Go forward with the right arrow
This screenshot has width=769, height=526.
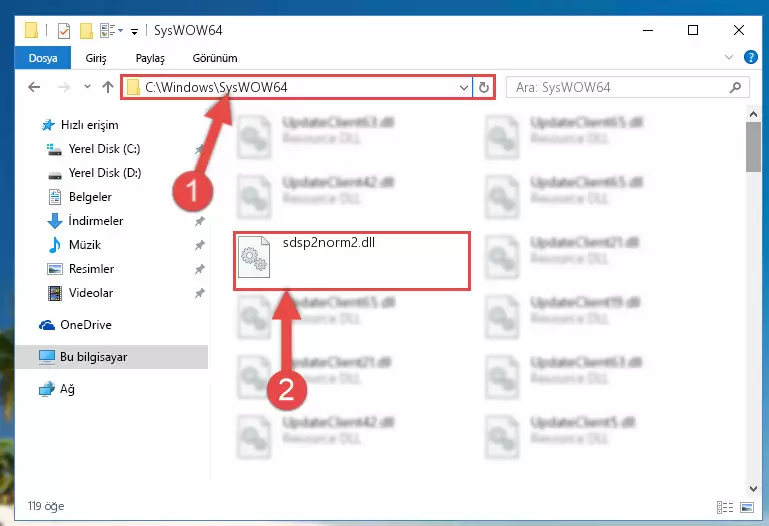(64, 87)
